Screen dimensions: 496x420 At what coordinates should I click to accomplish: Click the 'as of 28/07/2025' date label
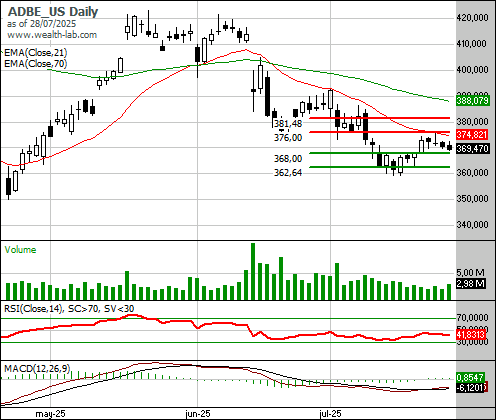(41, 24)
